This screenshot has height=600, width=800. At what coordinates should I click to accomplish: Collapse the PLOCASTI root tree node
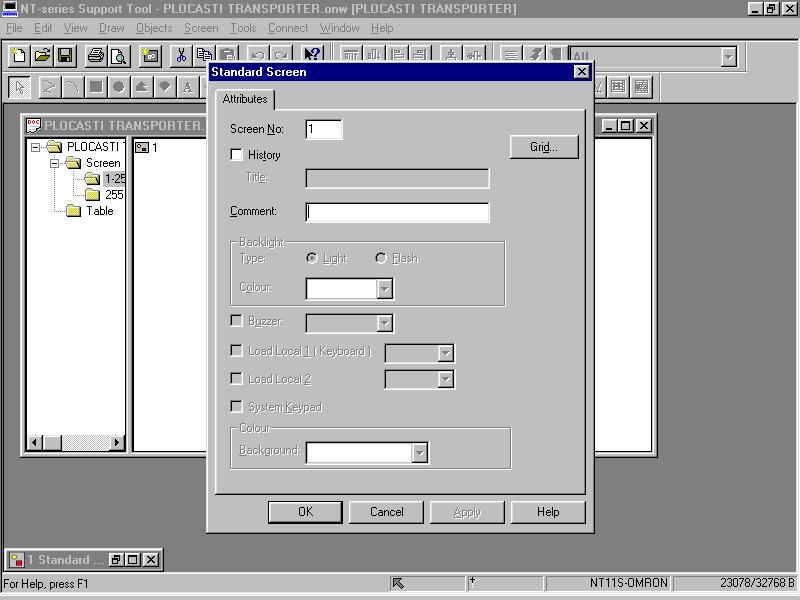[x=35, y=147]
